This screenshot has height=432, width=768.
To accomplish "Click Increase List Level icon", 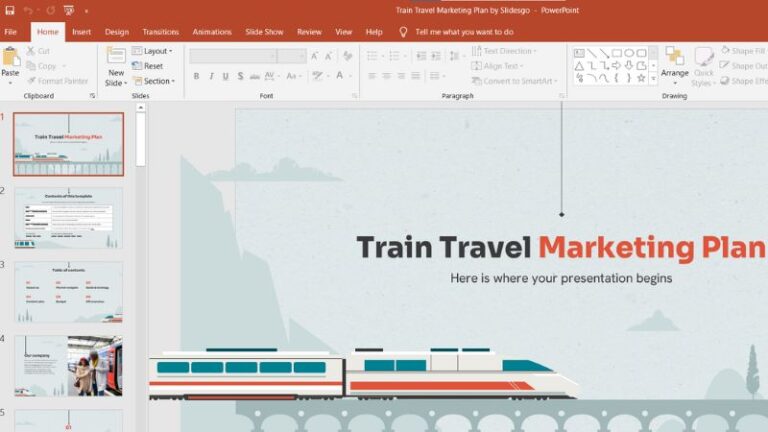I will (436, 56).
